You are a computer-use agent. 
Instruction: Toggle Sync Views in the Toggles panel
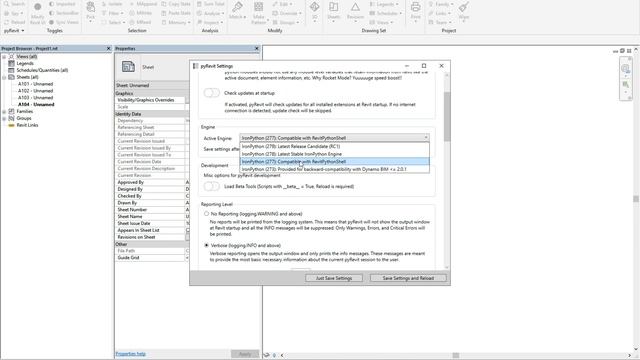pos(64,22)
